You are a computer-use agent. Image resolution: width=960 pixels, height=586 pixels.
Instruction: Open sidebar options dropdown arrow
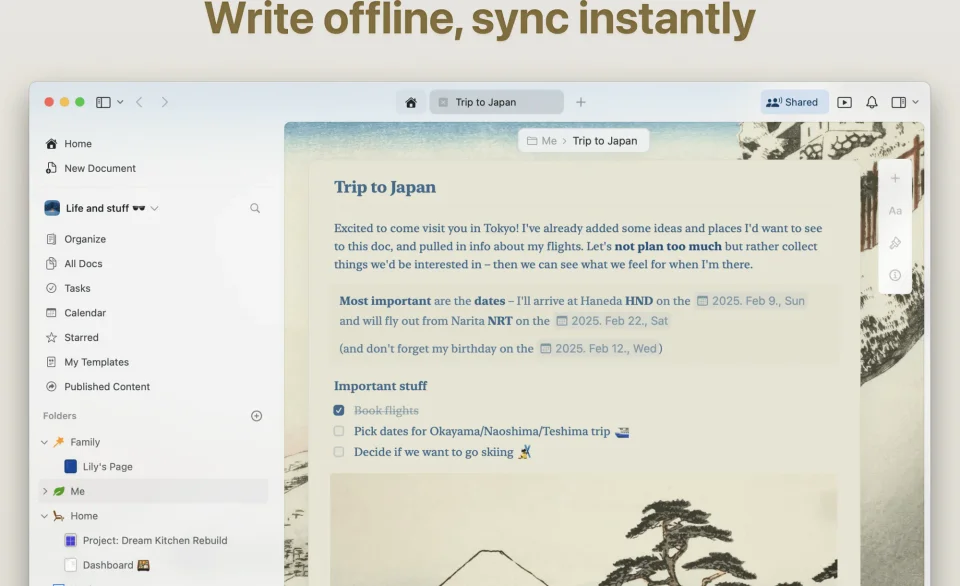120,102
